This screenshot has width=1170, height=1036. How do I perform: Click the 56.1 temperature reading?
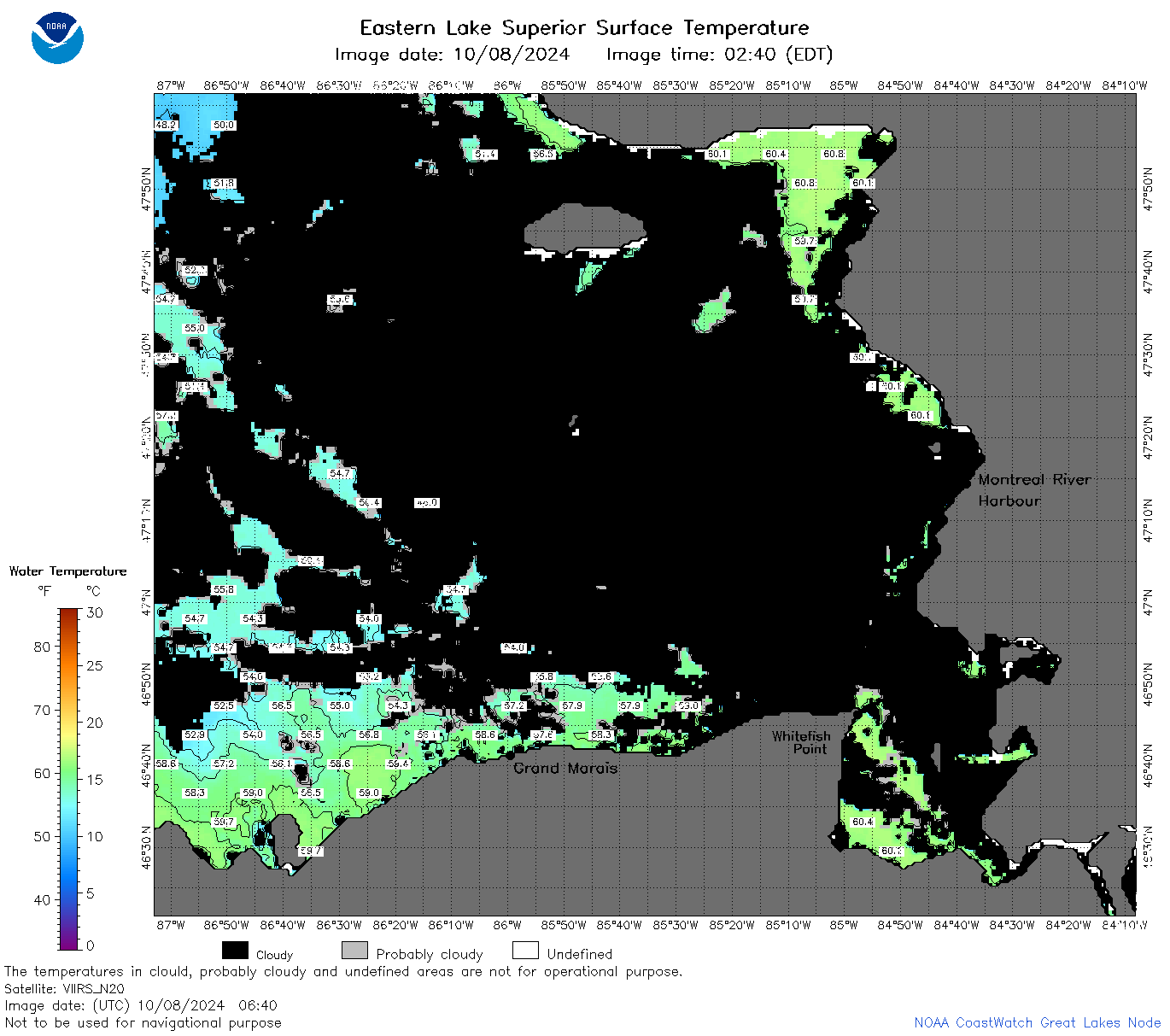(282, 764)
